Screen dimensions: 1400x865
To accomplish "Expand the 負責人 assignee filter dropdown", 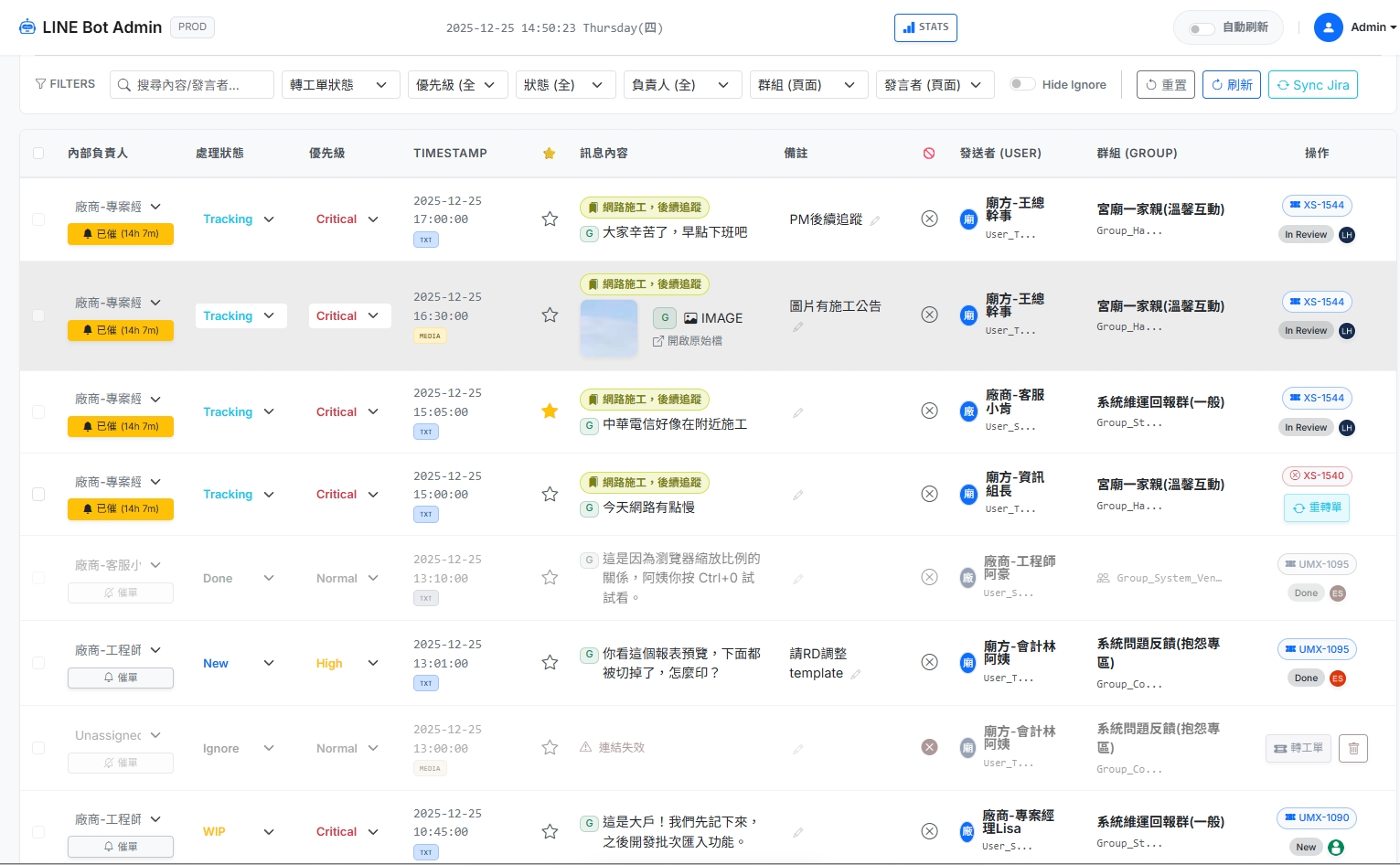I will [682, 84].
